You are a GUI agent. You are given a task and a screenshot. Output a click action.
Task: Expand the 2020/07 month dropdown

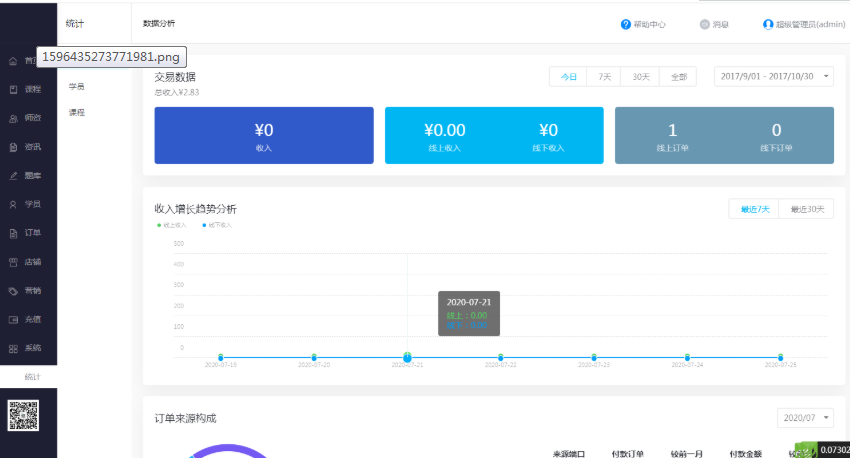click(804, 418)
